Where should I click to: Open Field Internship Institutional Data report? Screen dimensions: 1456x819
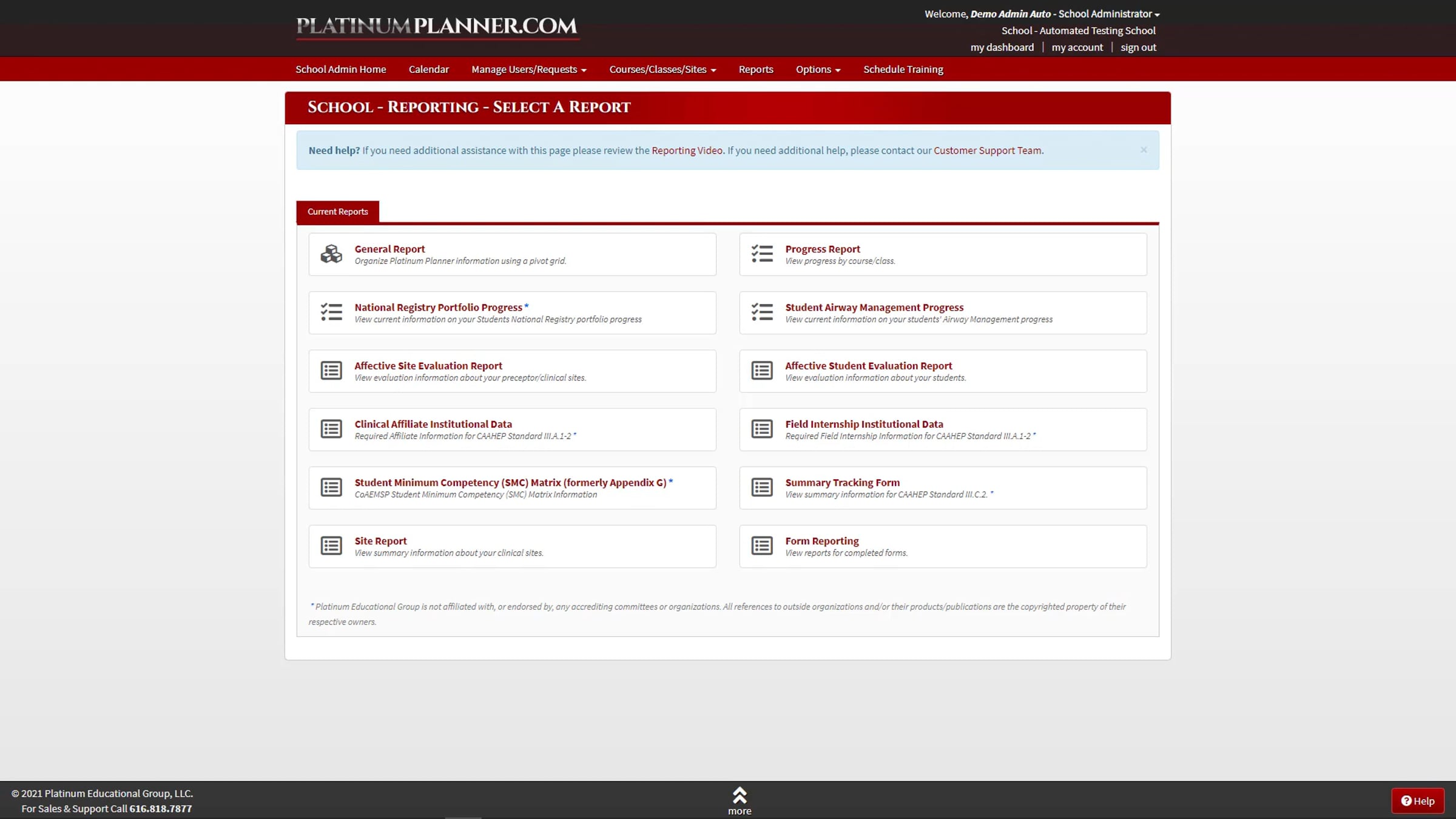[864, 424]
